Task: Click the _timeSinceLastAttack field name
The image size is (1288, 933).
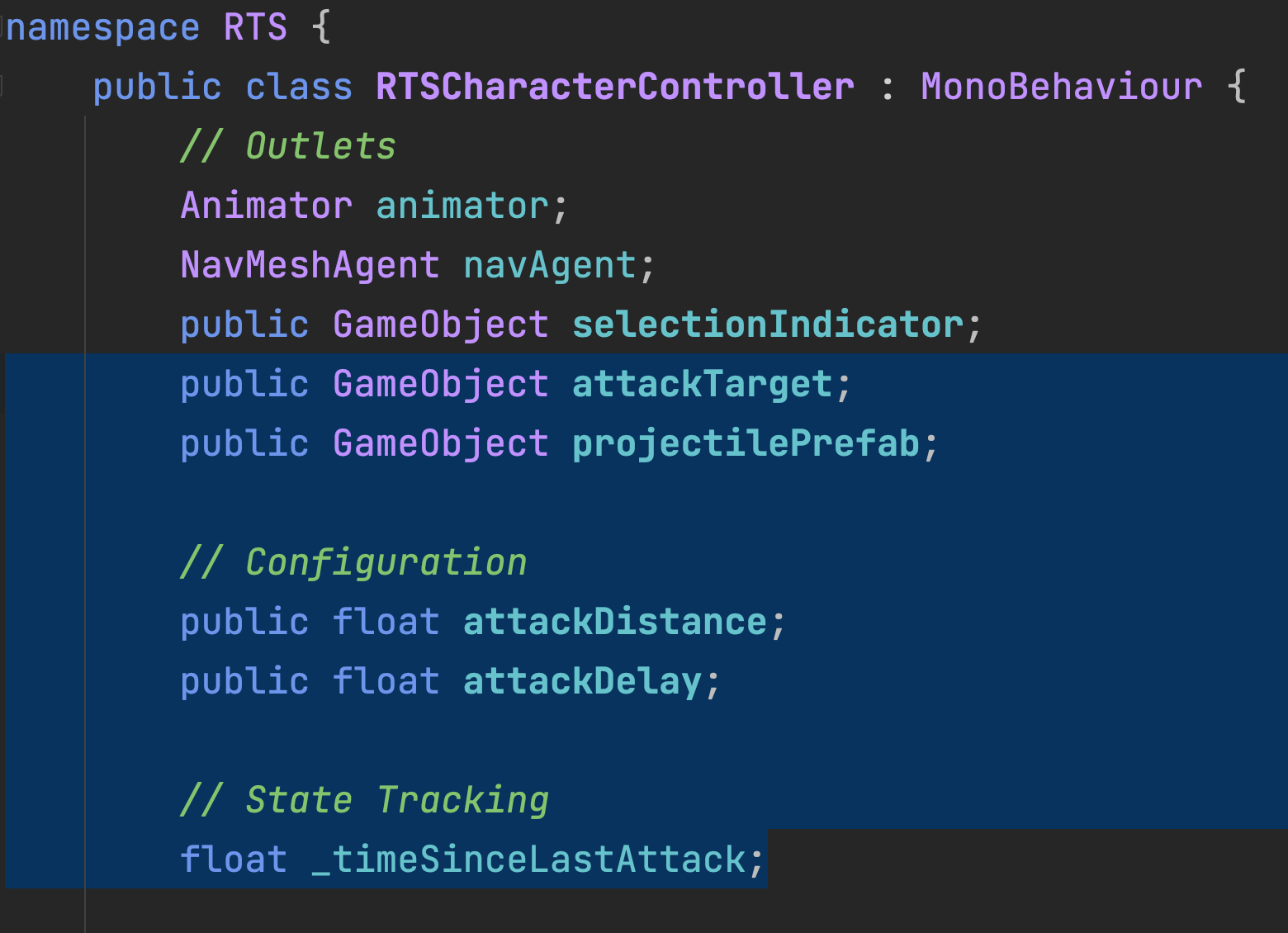Action: [x=528, y=860]
